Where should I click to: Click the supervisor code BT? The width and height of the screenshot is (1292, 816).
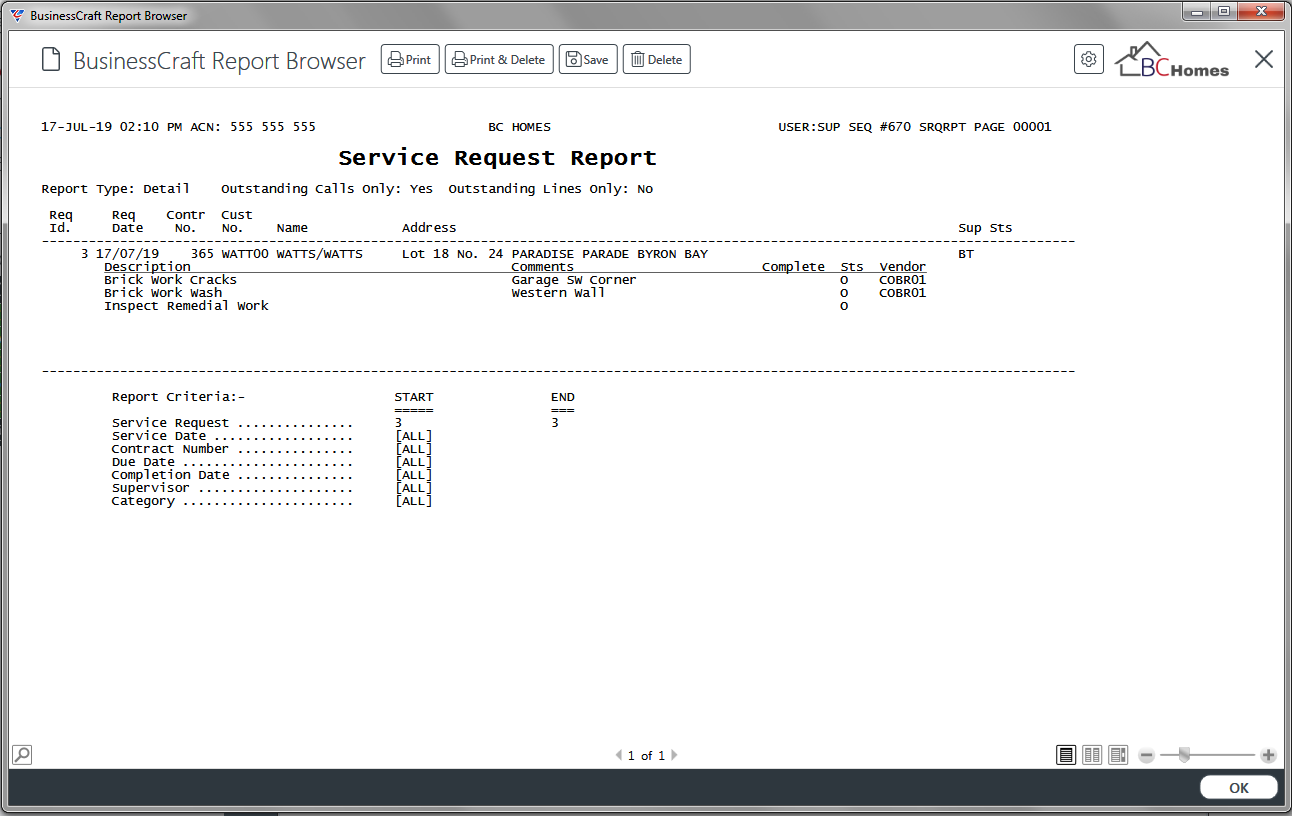click(966, 254)
